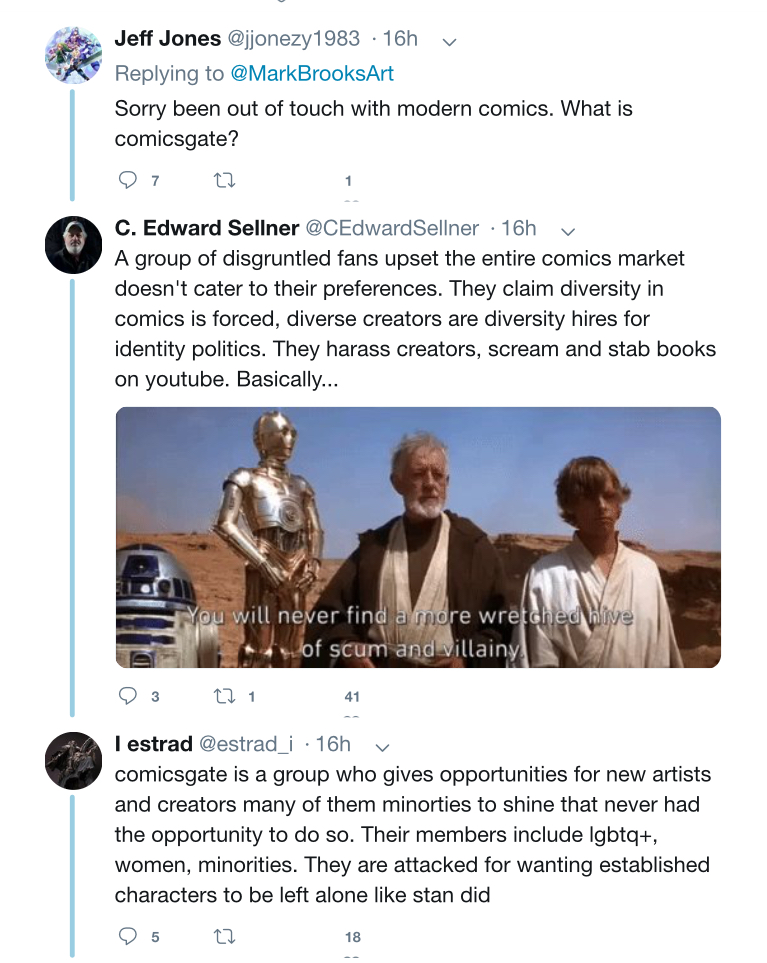Like Jeff Jones's tweet with 1 like

coord(348,181)
